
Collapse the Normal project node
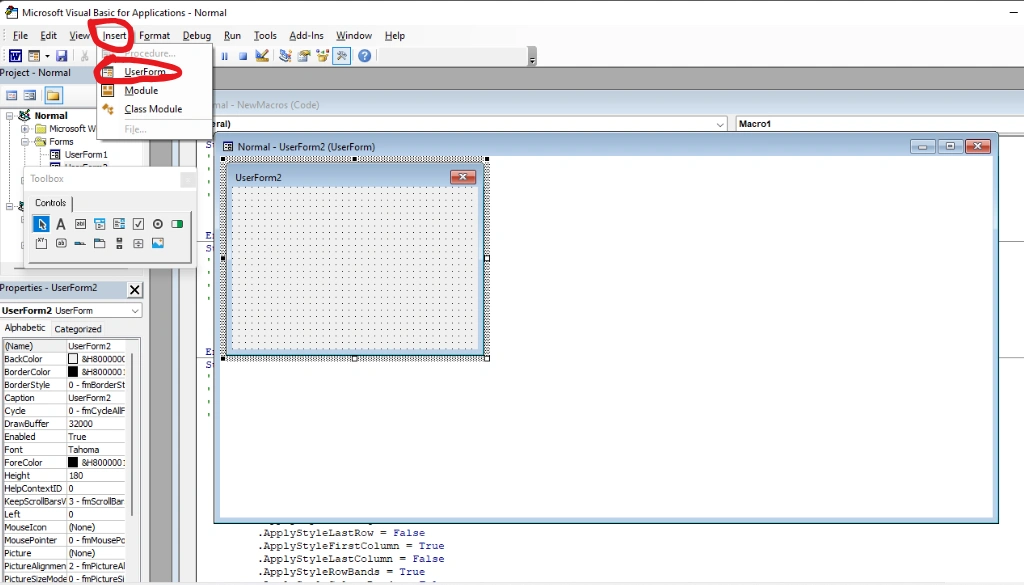tap(10, 116)
